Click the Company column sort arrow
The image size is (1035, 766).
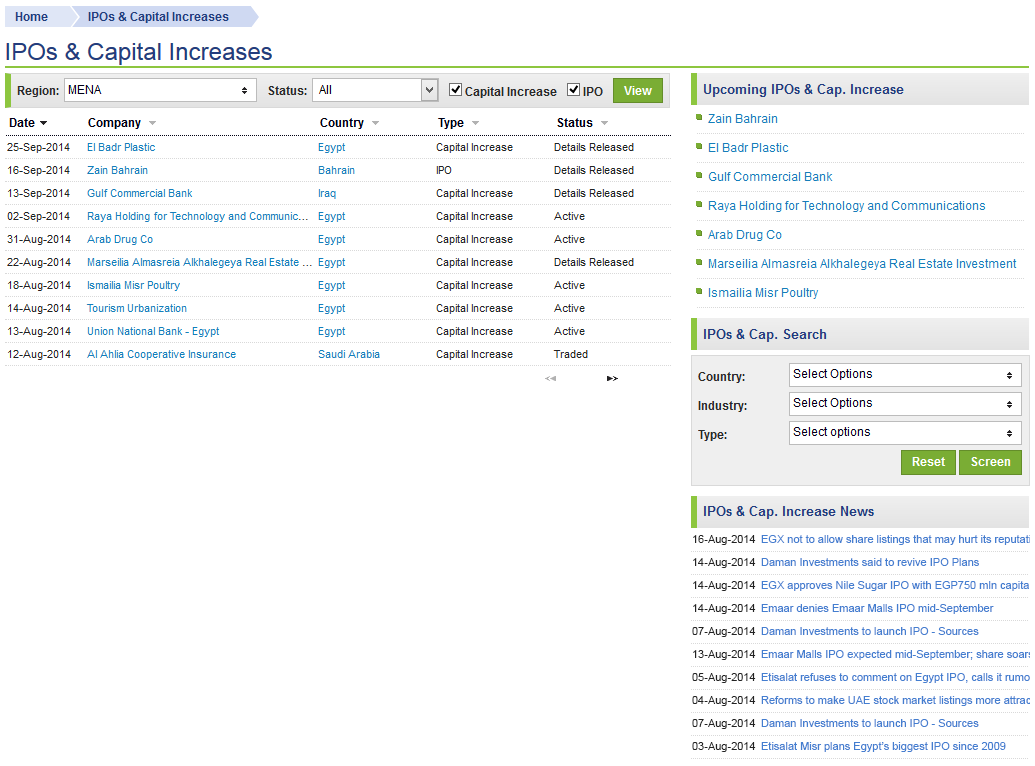(152, 123)
